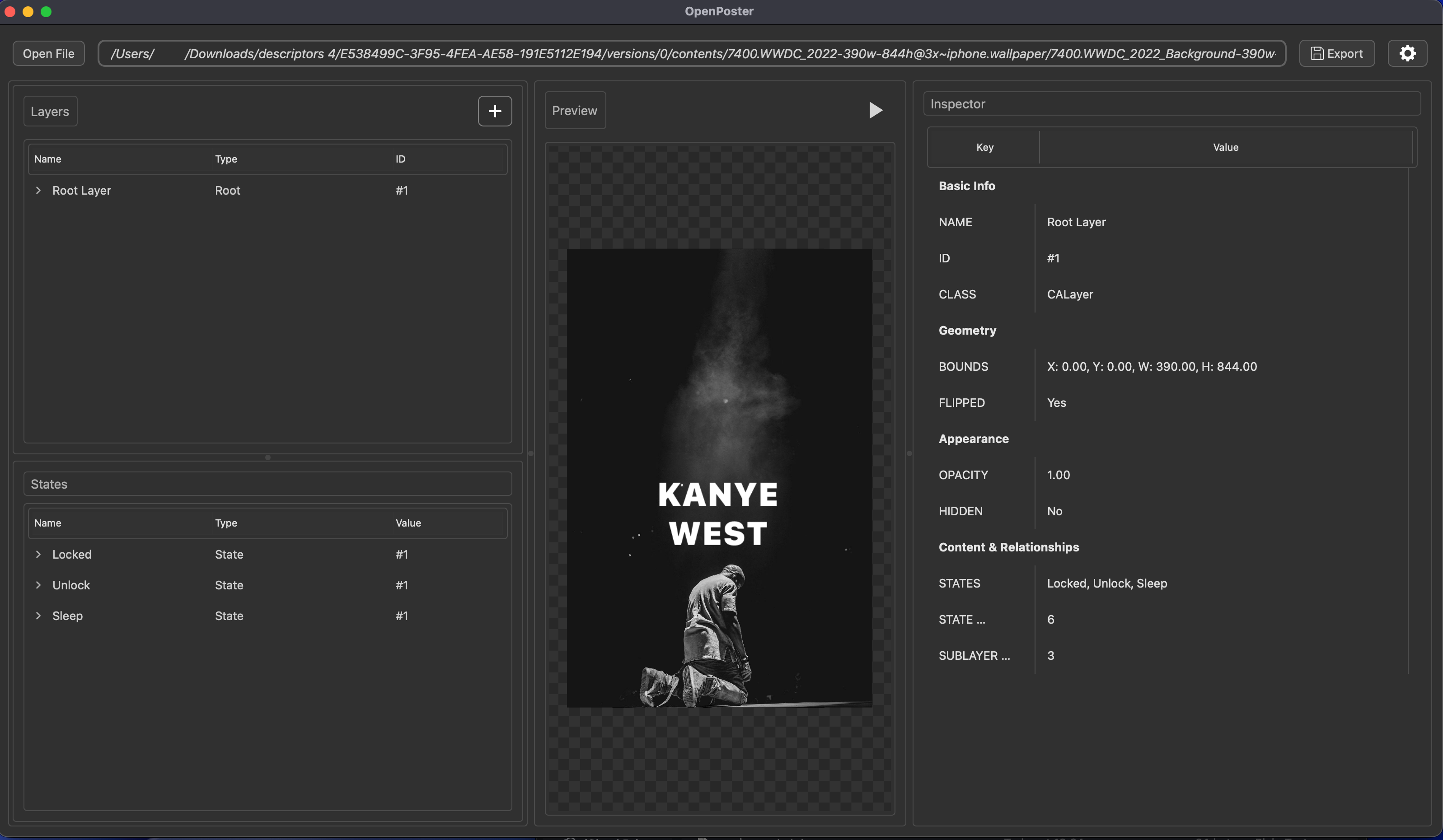Click the Layers panel label

[50, 112]
